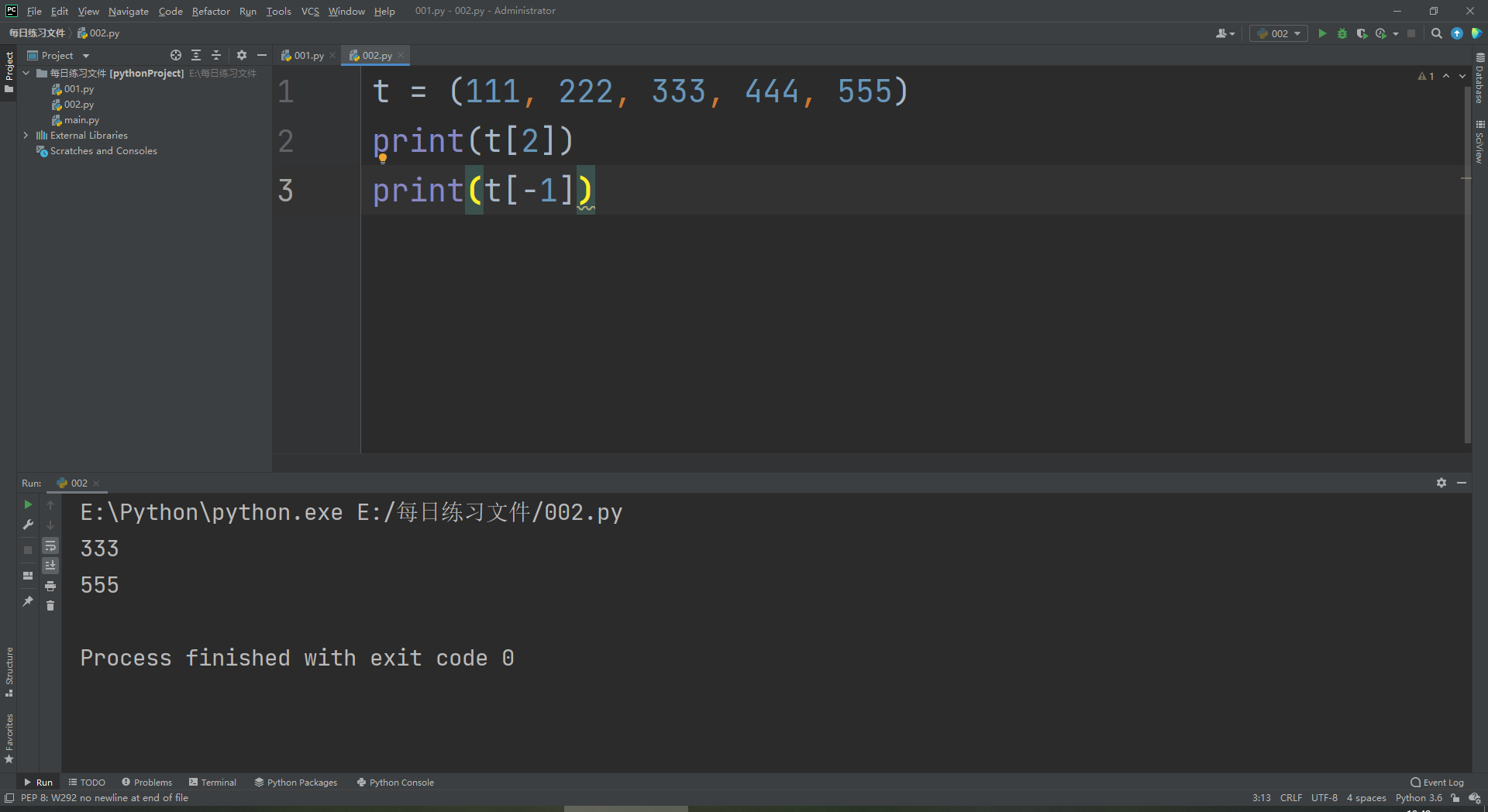Print the console output icon
This screenshot has width=1488, height=812.
(x=50, y=586)
